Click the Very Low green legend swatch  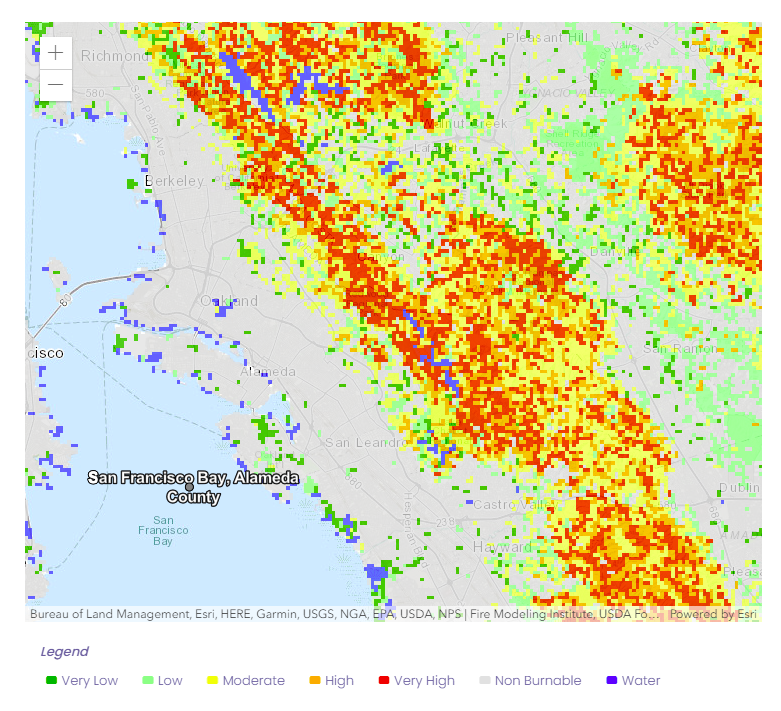click(x=51, y=680)
